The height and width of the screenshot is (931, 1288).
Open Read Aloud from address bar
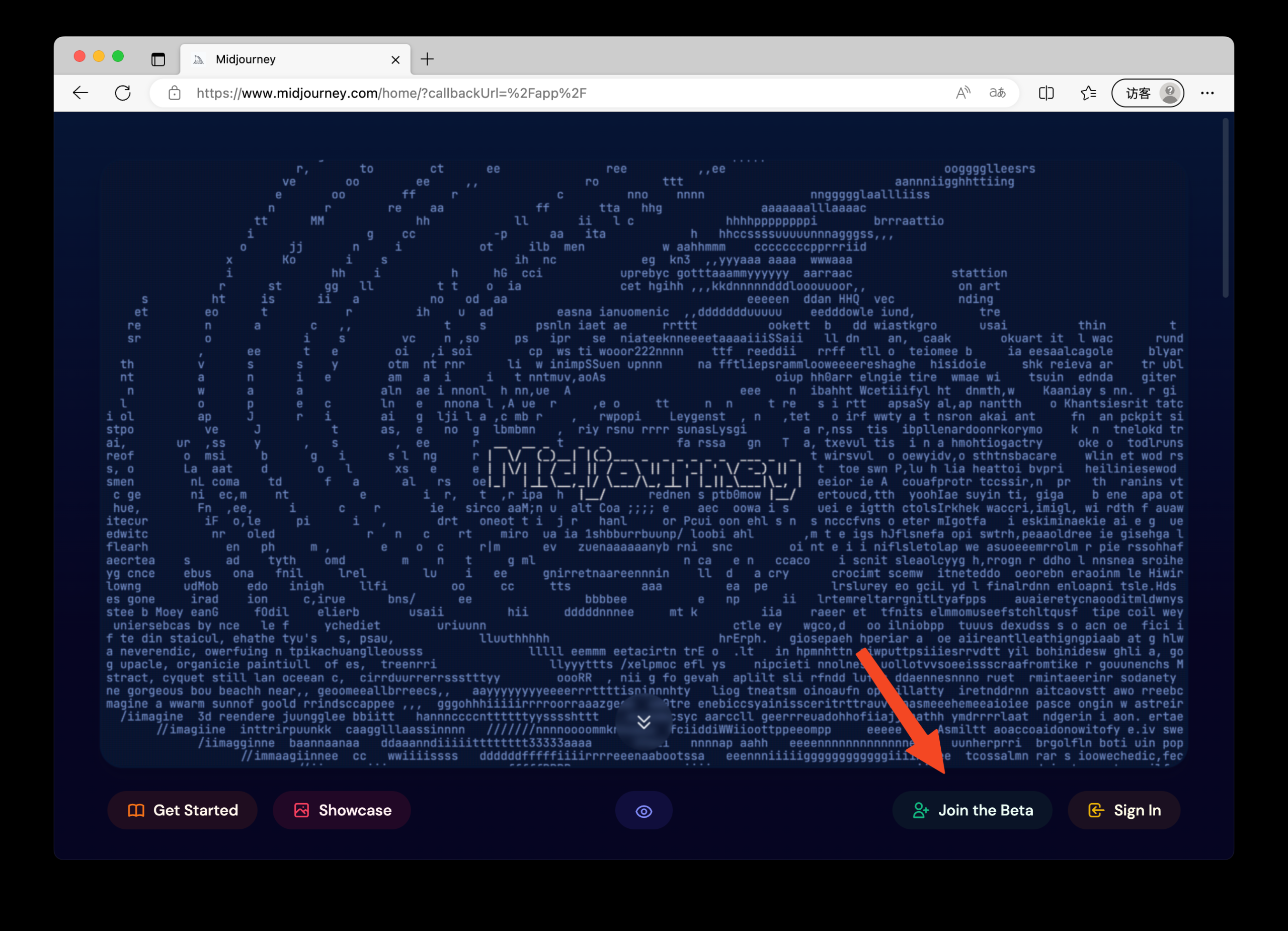962,93
